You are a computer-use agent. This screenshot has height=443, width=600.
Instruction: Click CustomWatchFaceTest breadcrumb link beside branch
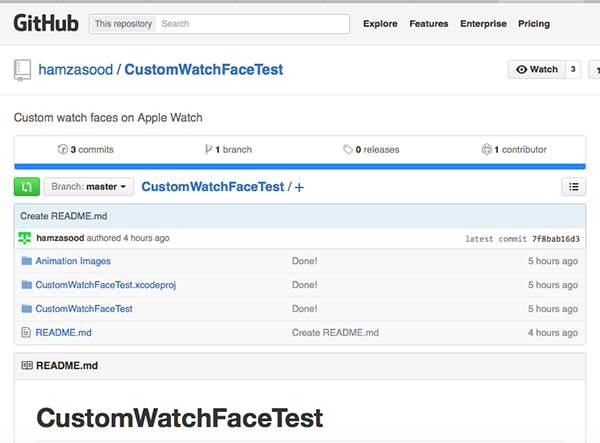point(213,187)
